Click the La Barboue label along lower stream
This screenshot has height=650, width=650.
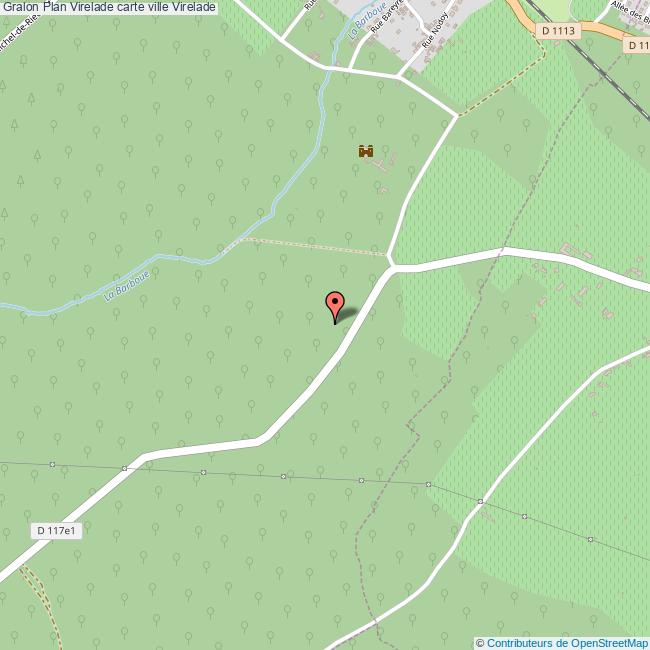point(126,286)
